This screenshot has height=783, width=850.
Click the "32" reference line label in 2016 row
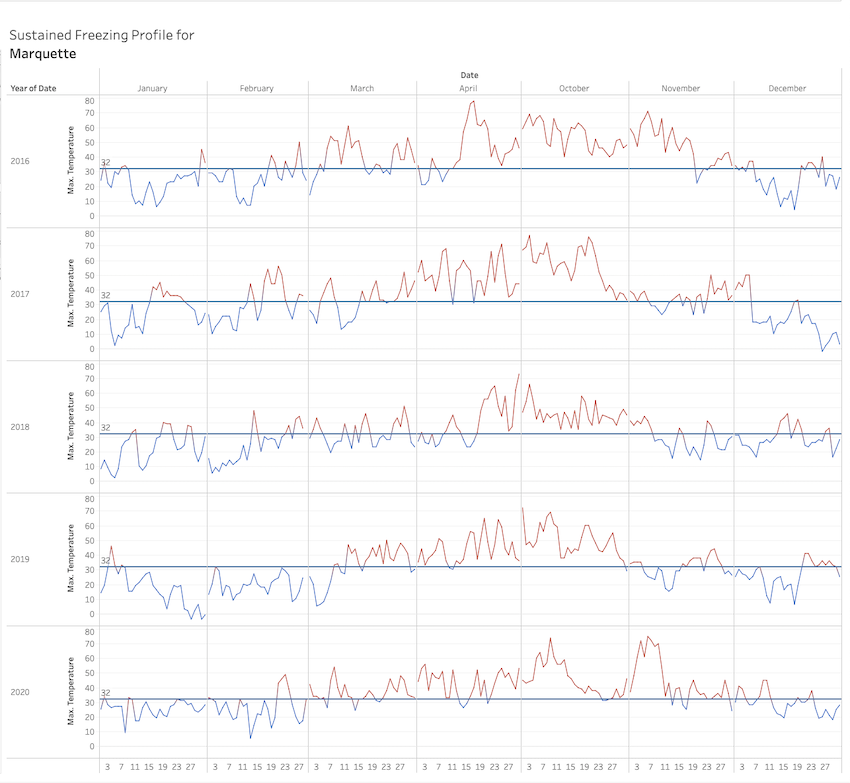[106, 163]
